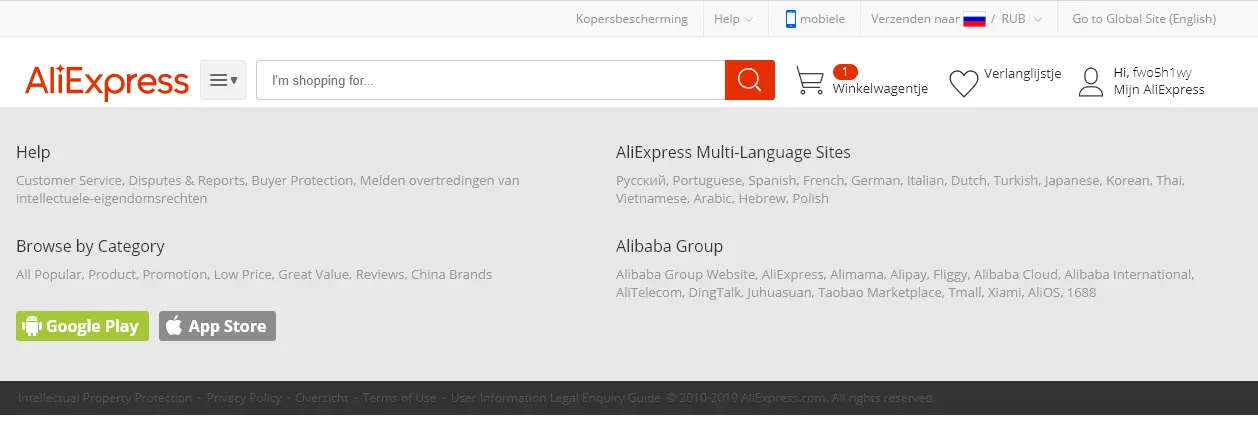Open Verlanglijstje wishlist link

[1023, 74]
